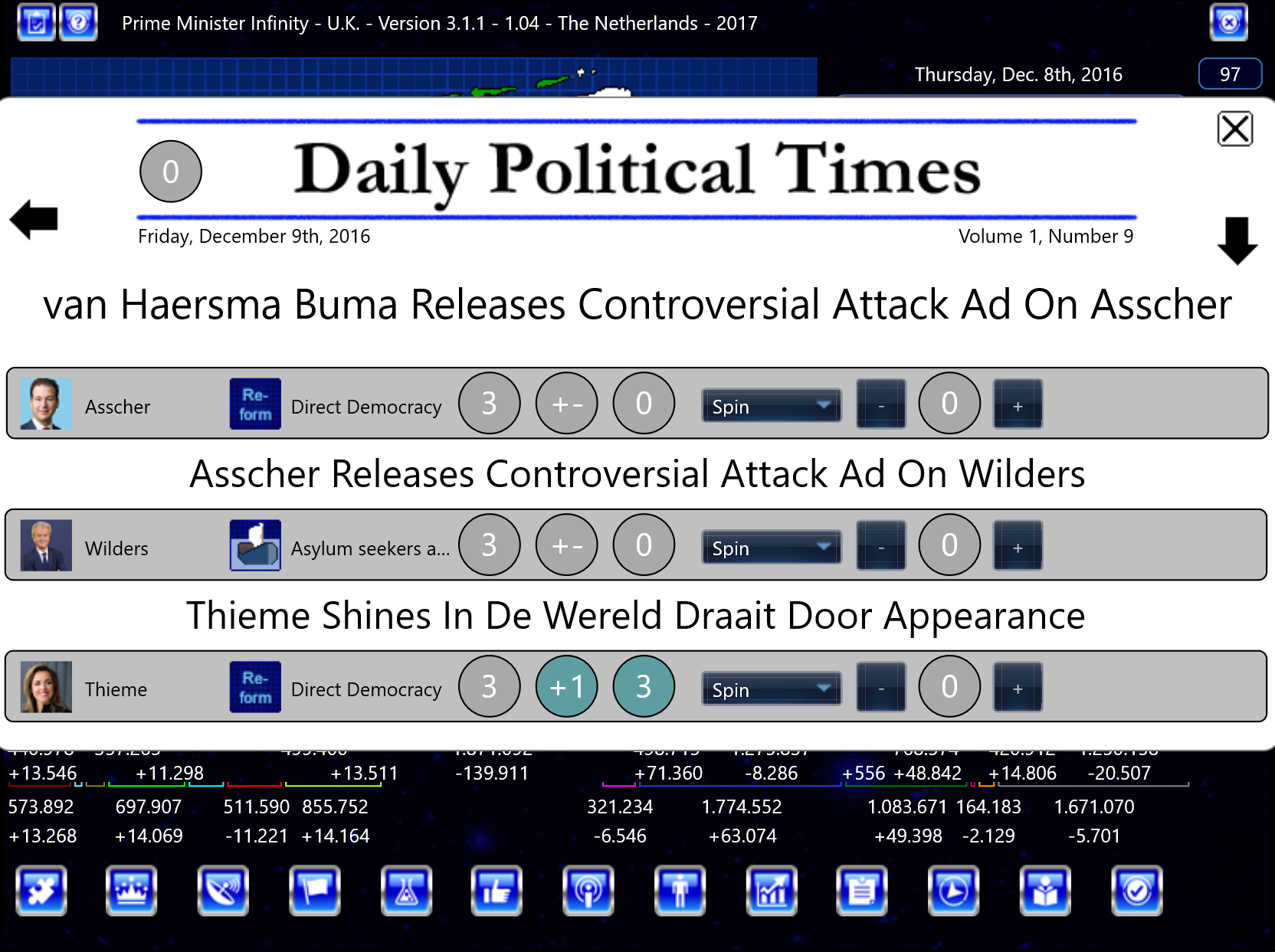Toggle the +- response for the Wilders story

tap(566, 545)
